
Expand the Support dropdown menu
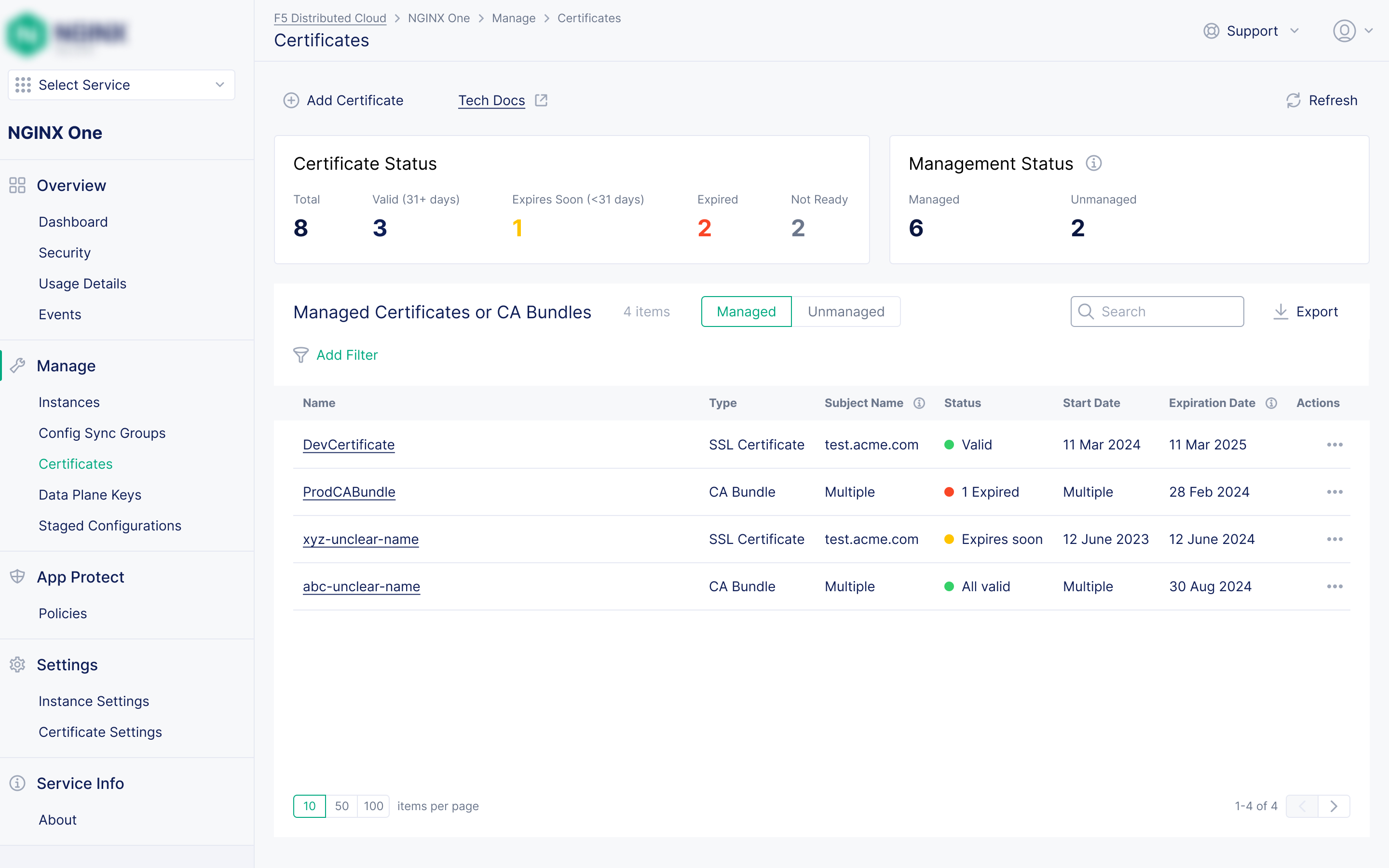click(x=1251, y=31)
